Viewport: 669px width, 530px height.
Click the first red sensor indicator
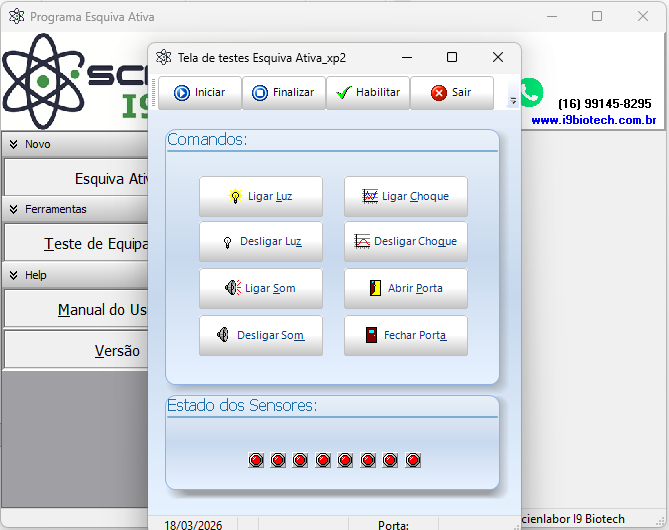[255, 460]
